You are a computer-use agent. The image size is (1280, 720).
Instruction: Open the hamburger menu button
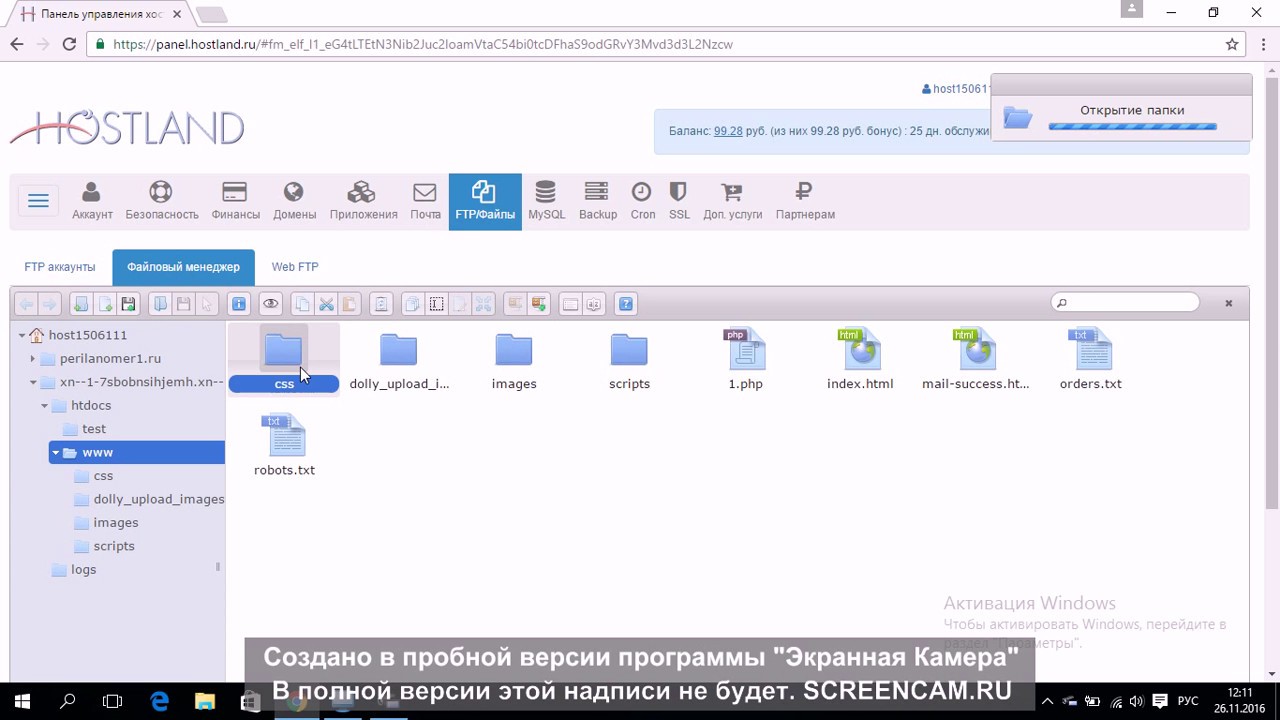38,201
